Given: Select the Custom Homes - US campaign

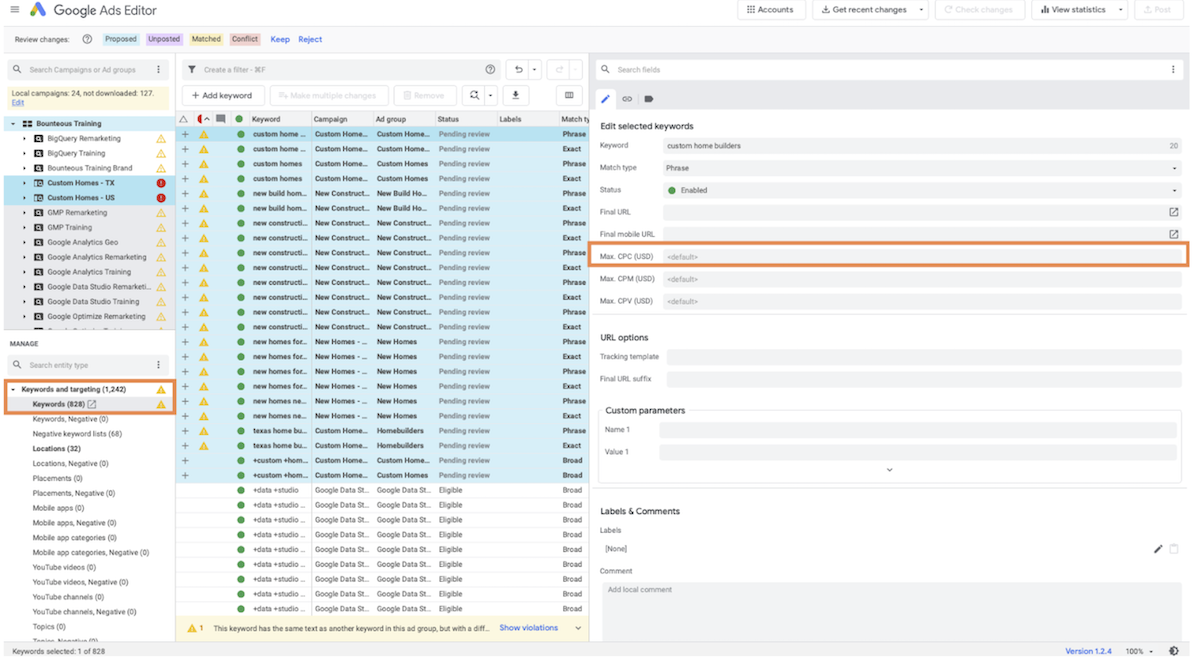Looking at the screenshot, I should point(81,198).
